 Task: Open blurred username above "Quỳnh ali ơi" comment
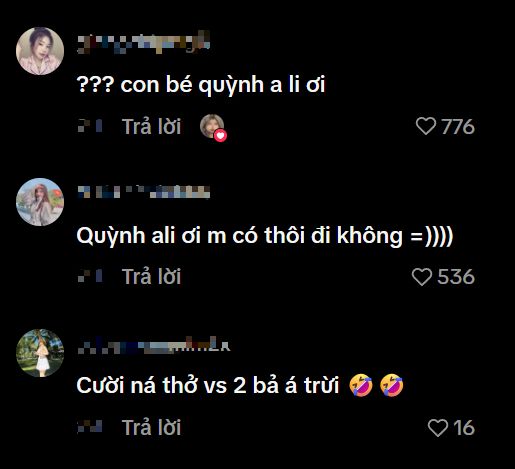[143, 192]
